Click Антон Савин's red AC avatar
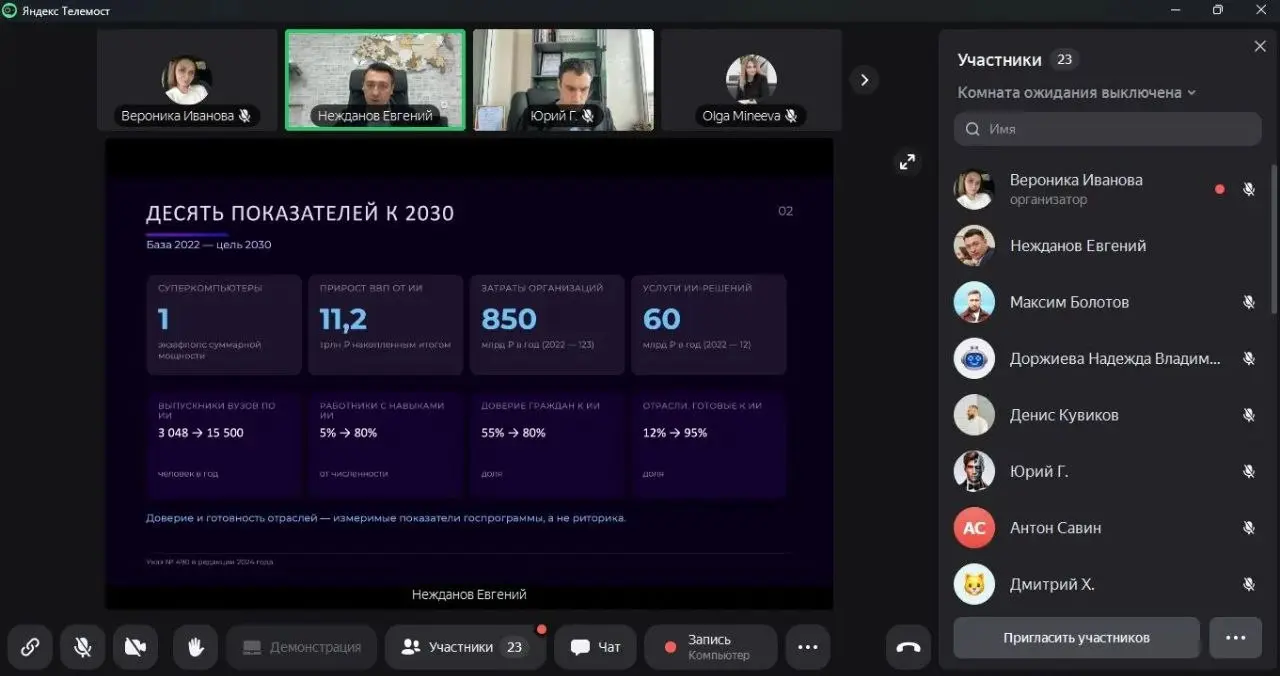 (974, 528)
